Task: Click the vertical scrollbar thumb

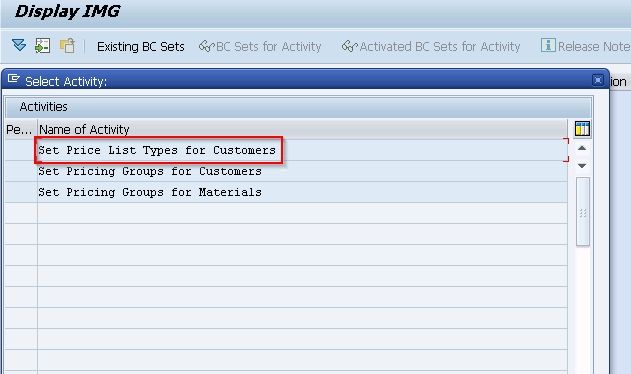Action: pos(583,212)
